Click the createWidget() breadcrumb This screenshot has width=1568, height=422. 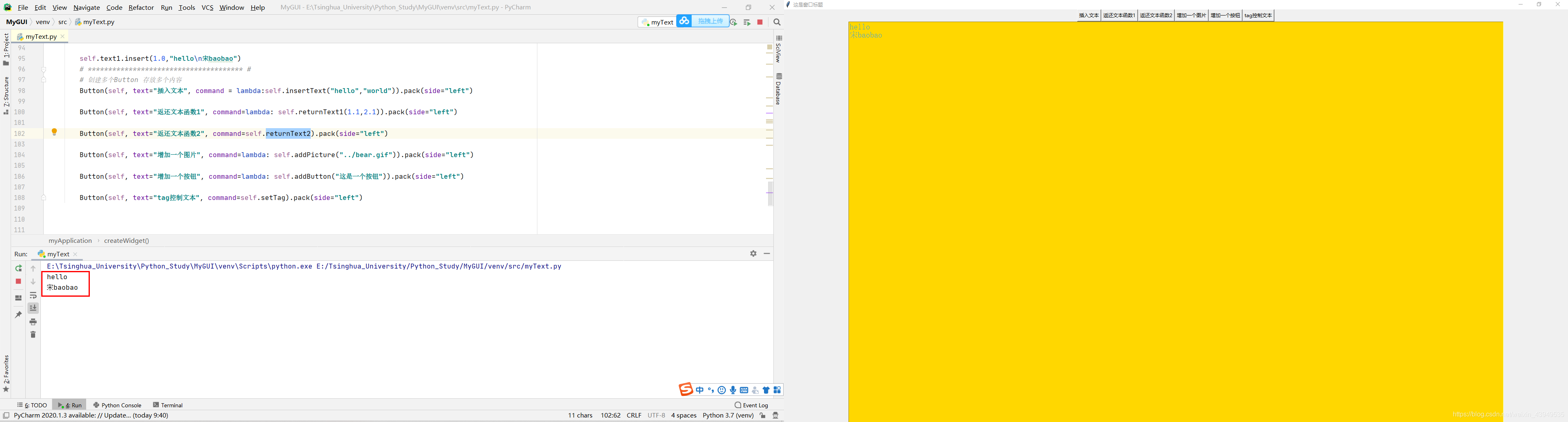127,241
